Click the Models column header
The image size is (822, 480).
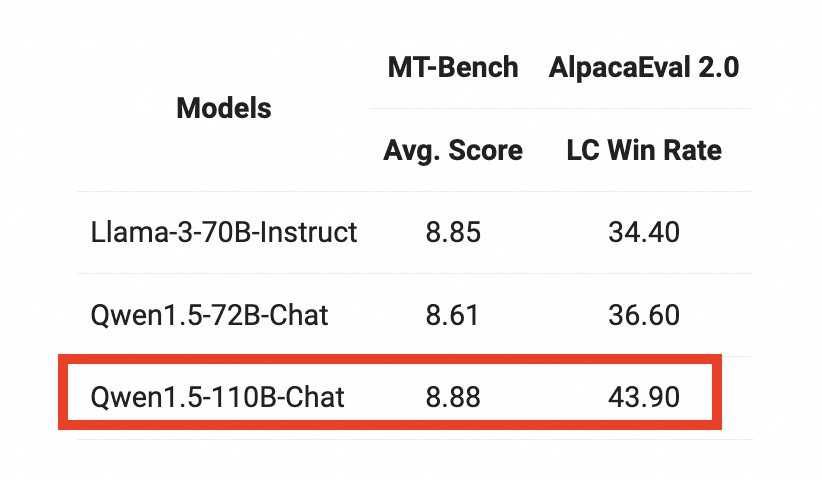(x=223, y=108)
